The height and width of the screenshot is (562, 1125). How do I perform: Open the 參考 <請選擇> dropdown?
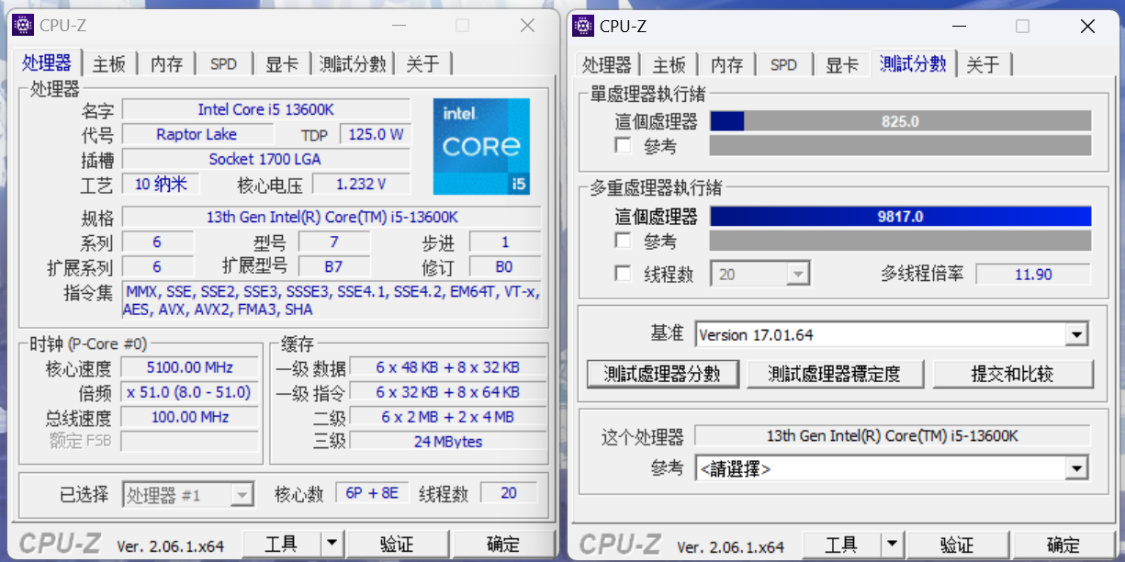pyautogui.click(x=892, y=469)
